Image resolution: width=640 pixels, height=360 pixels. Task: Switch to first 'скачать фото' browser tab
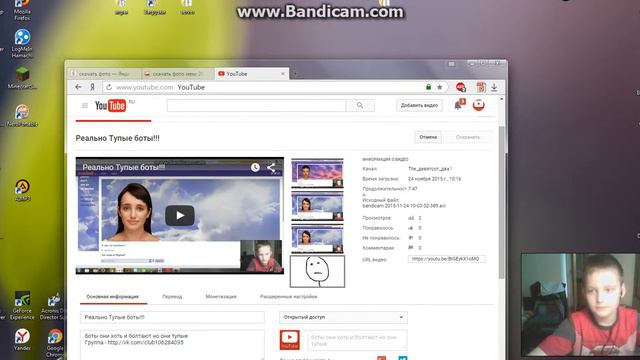tap(104, 74)
